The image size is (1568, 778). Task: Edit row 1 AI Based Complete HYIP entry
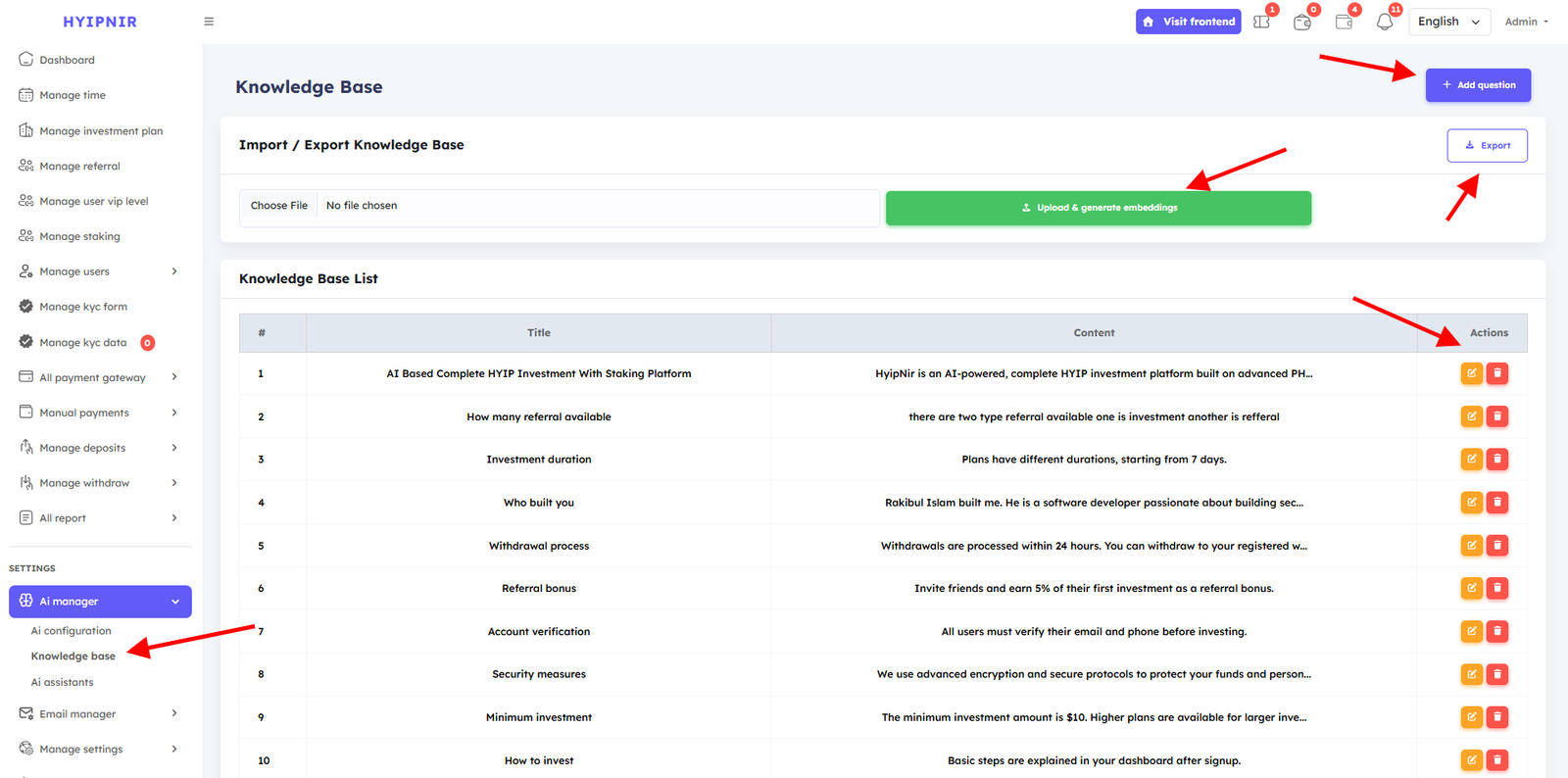1472,373
